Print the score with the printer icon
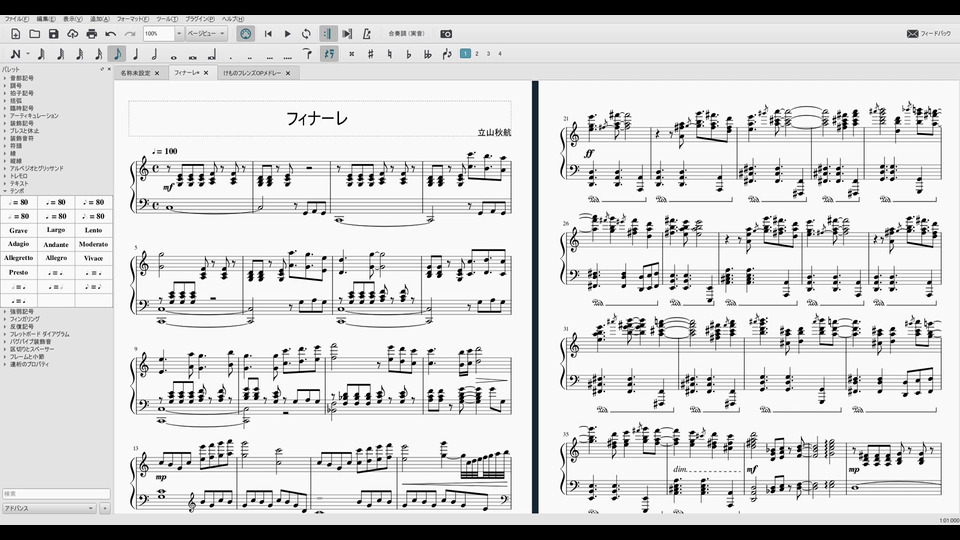The image size is (960, 540). tap(92, 34)
